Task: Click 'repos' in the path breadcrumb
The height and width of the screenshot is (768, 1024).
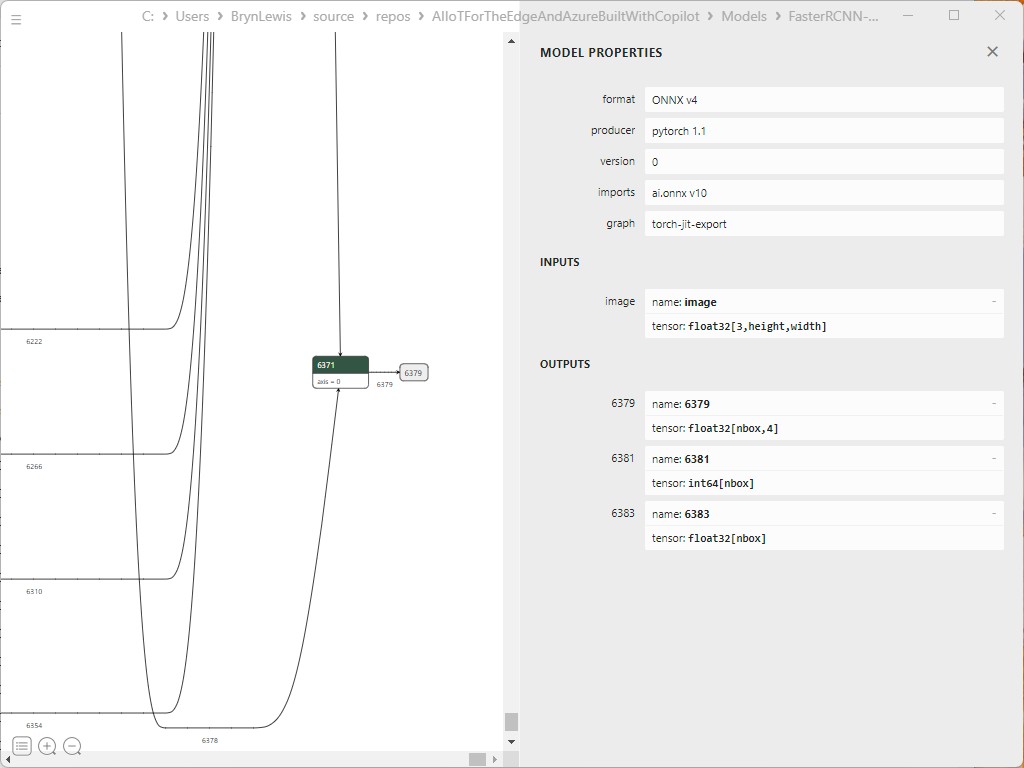Action: click(x=393, y=17)
